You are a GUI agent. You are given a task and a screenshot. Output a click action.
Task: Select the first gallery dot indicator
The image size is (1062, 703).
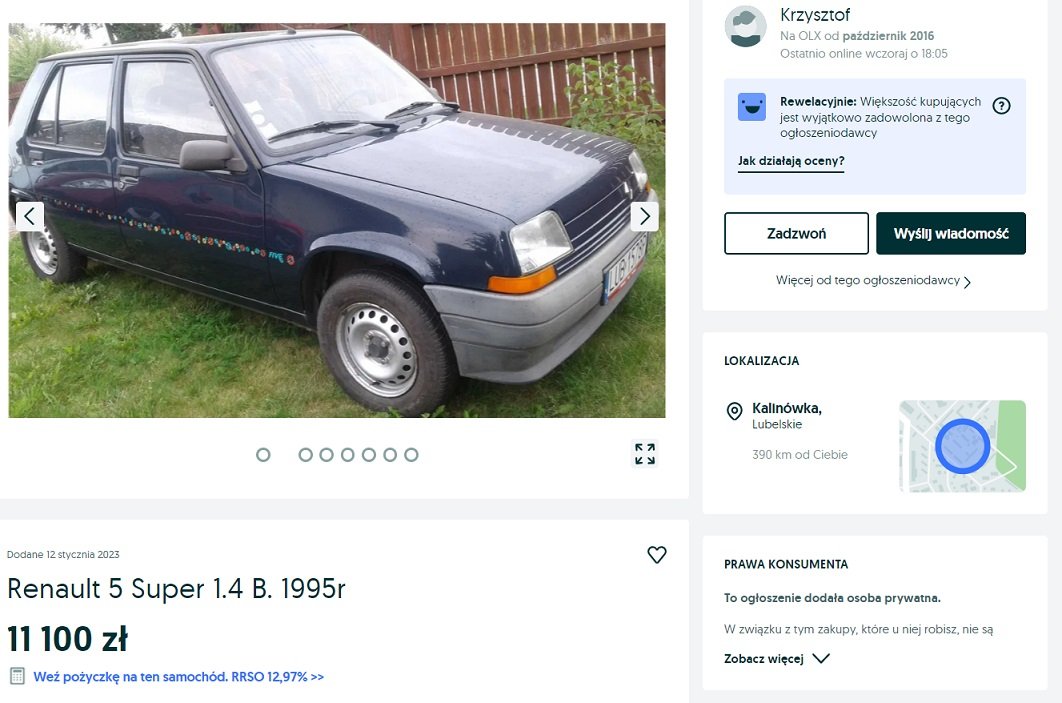(263, 455)
